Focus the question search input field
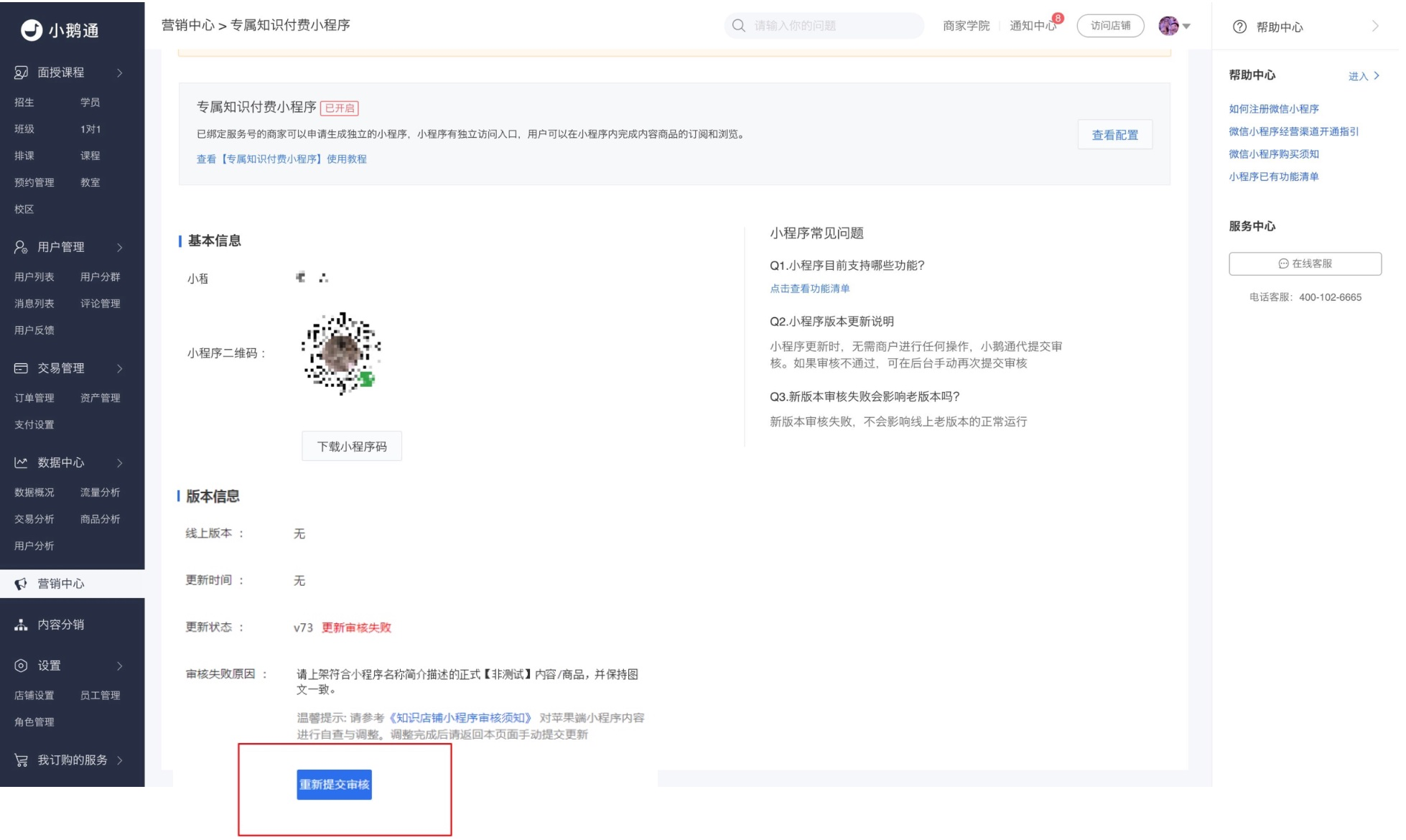 point(824,26)
